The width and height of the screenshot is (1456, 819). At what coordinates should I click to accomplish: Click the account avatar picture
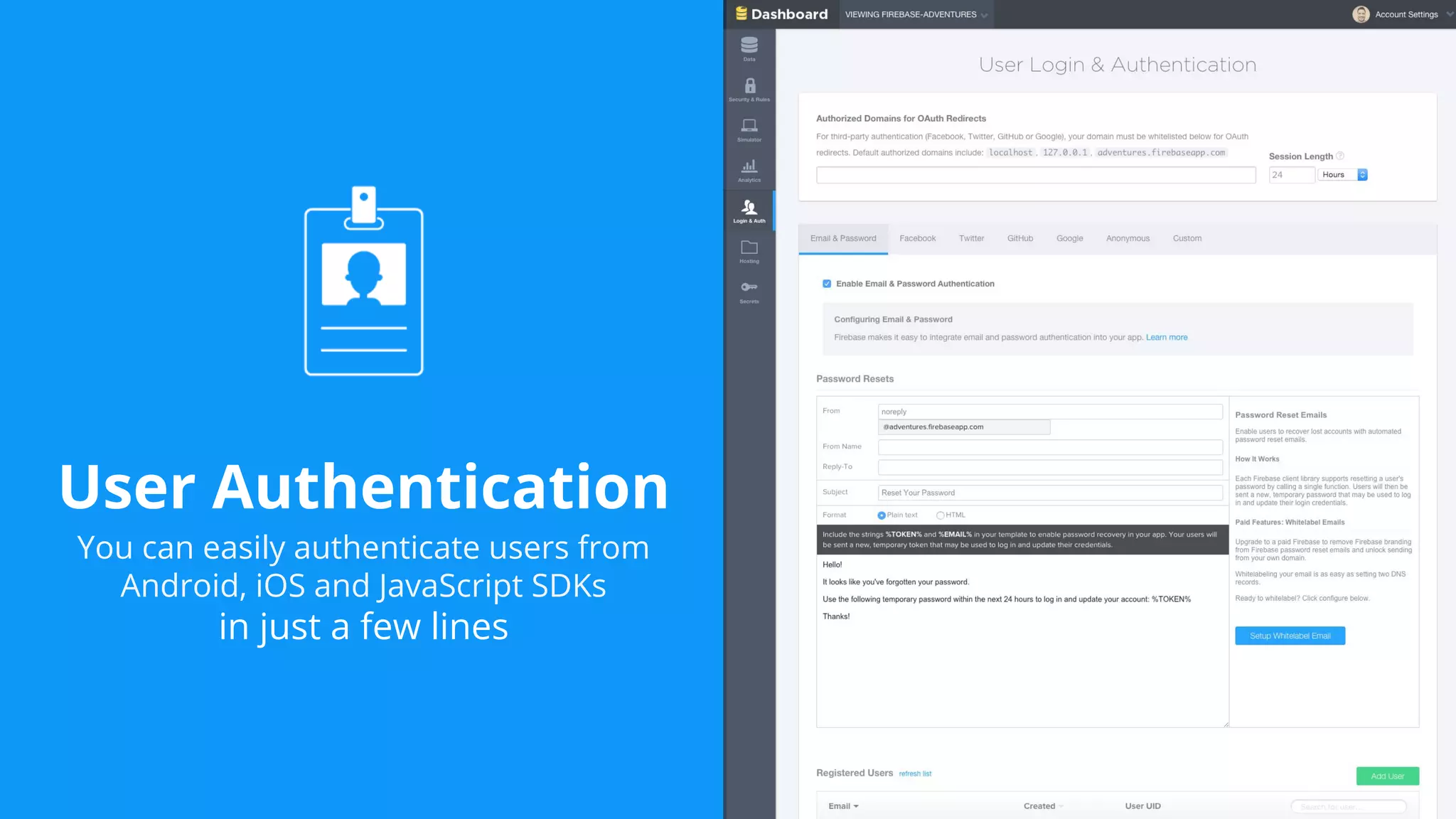coord(1361,14)
